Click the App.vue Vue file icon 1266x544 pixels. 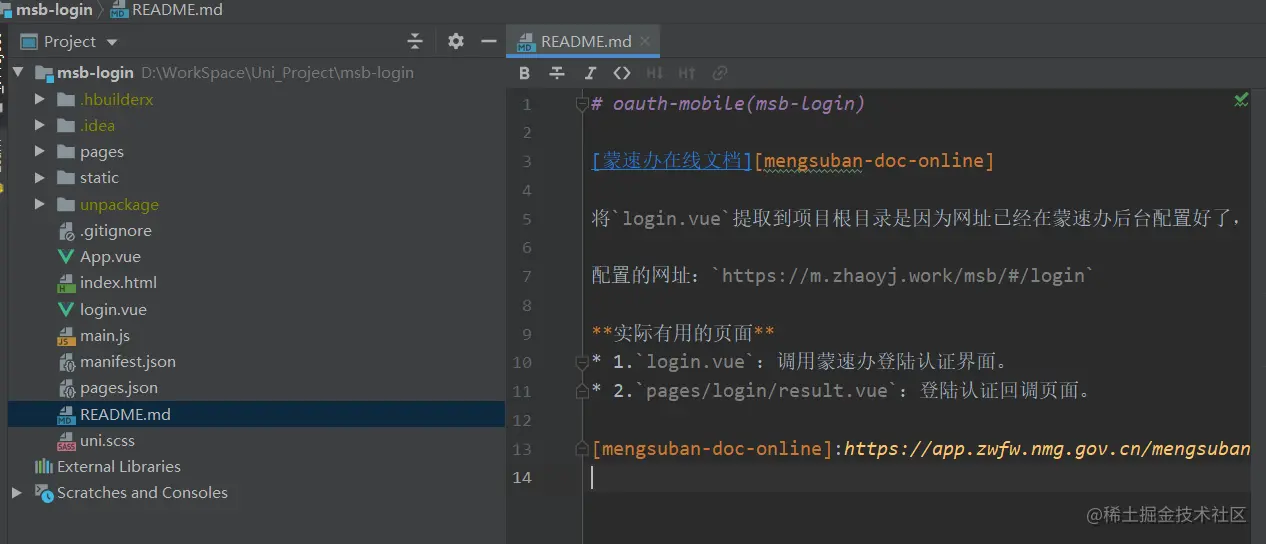(66, 256)
